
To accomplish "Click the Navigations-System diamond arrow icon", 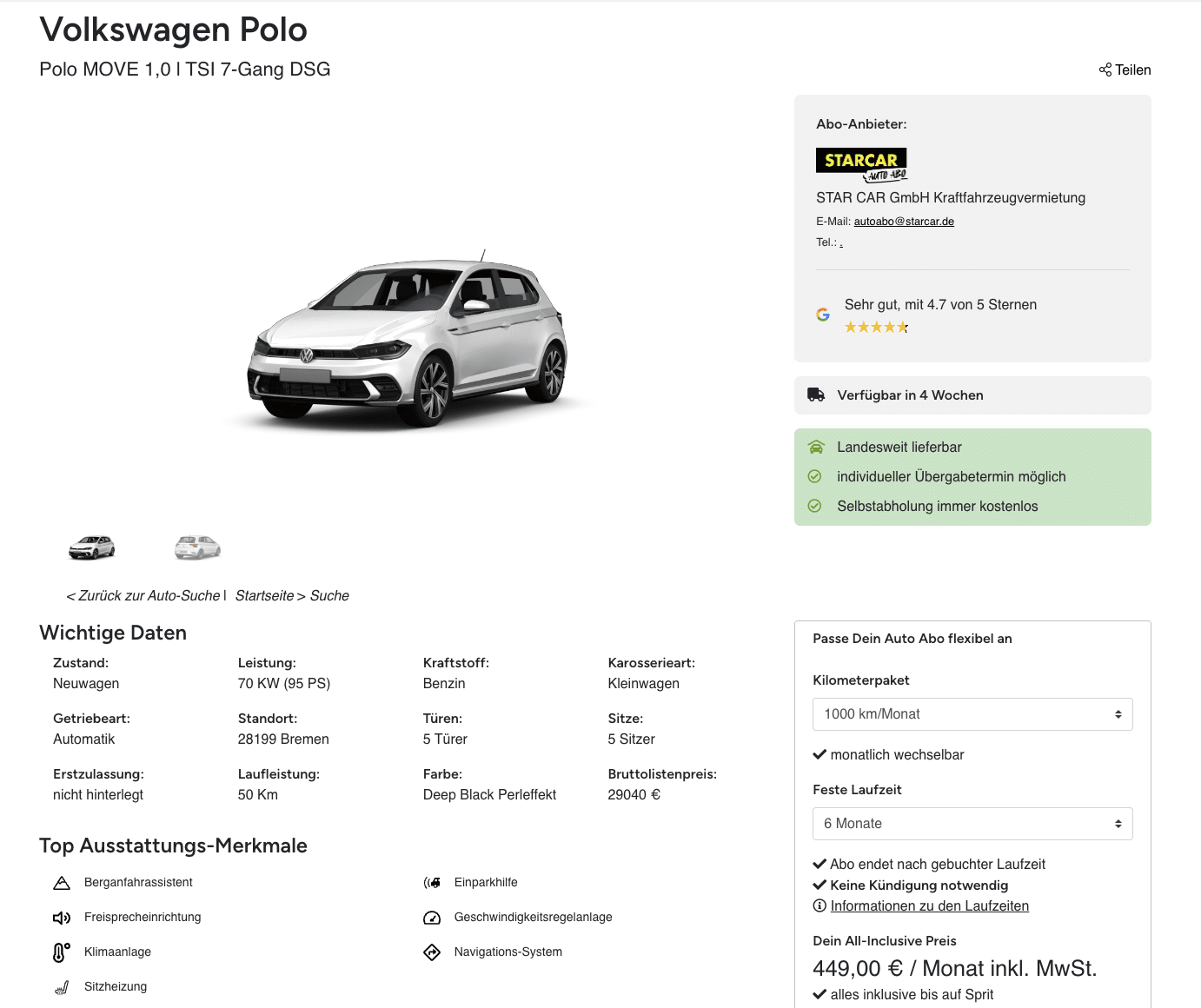I will (432, 952).
